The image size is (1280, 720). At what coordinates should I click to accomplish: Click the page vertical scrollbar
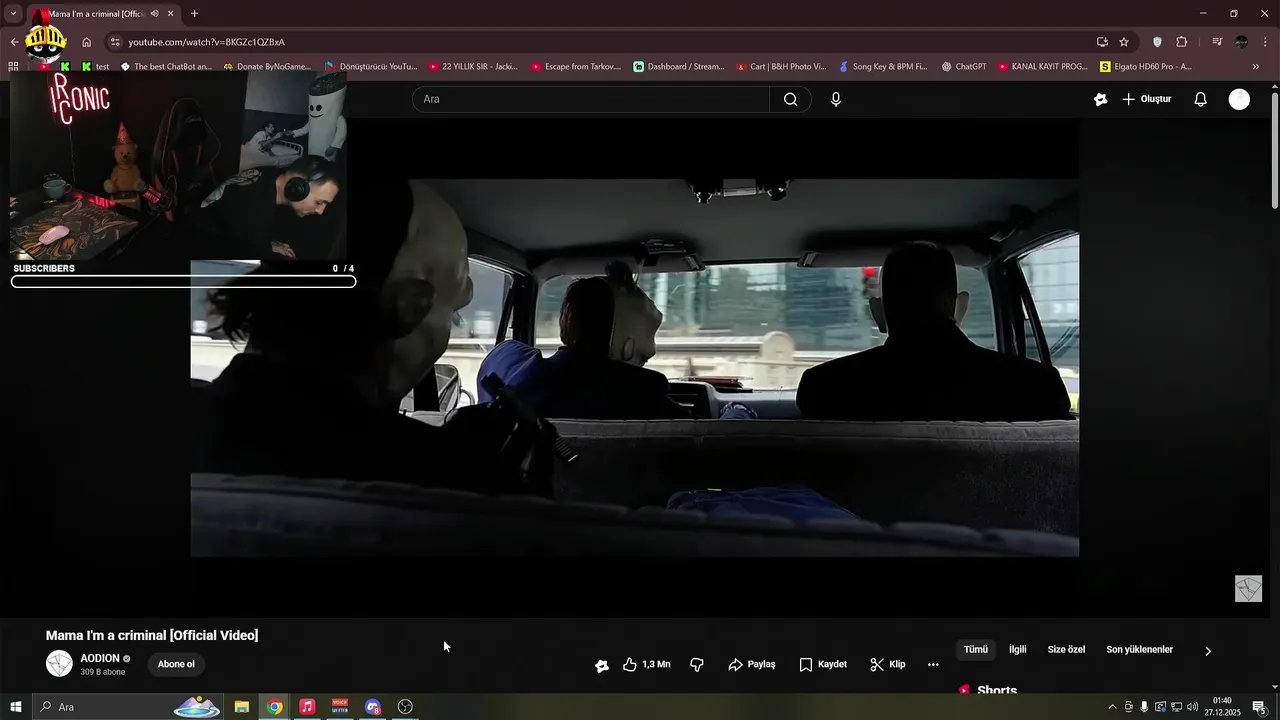[x=1274, y=150]
